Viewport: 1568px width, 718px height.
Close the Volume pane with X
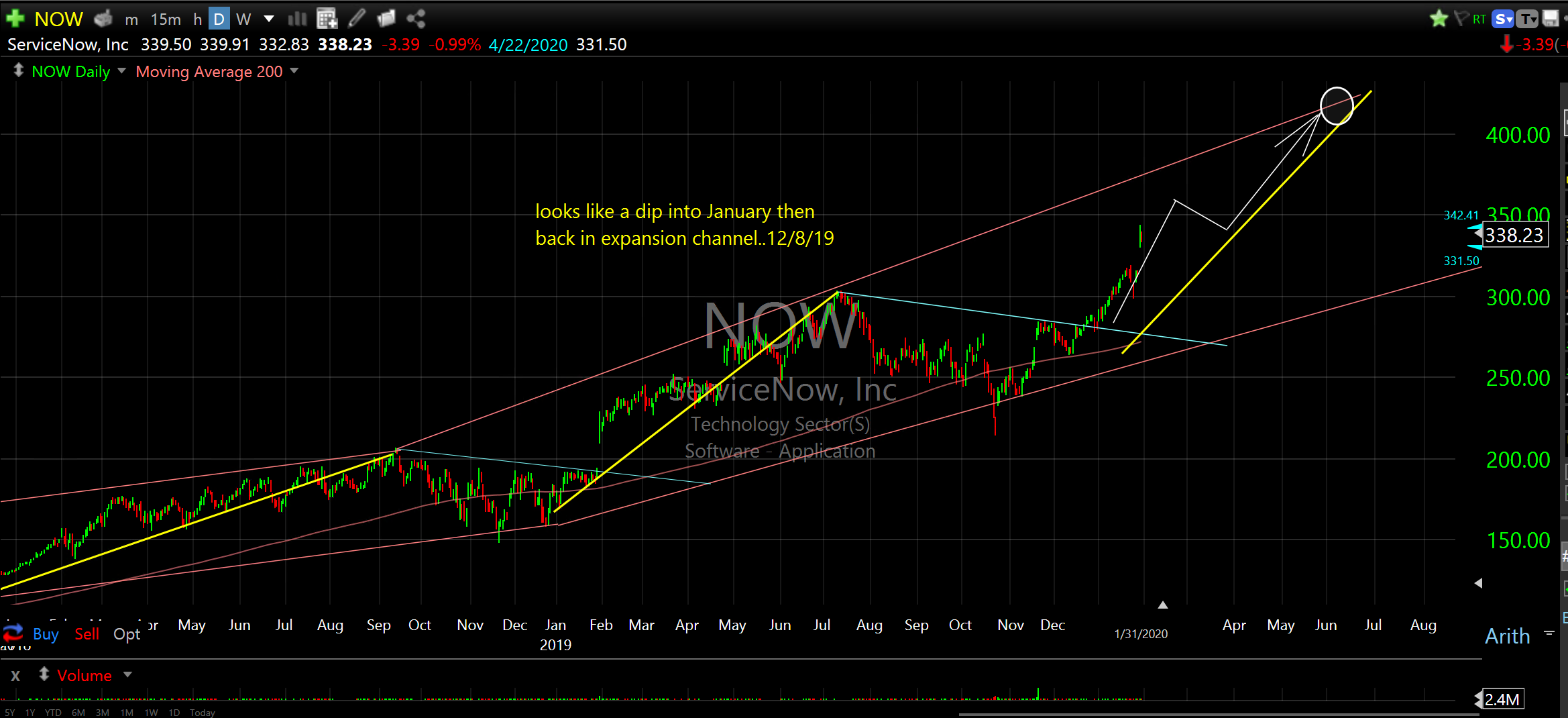tap(15, 676)
